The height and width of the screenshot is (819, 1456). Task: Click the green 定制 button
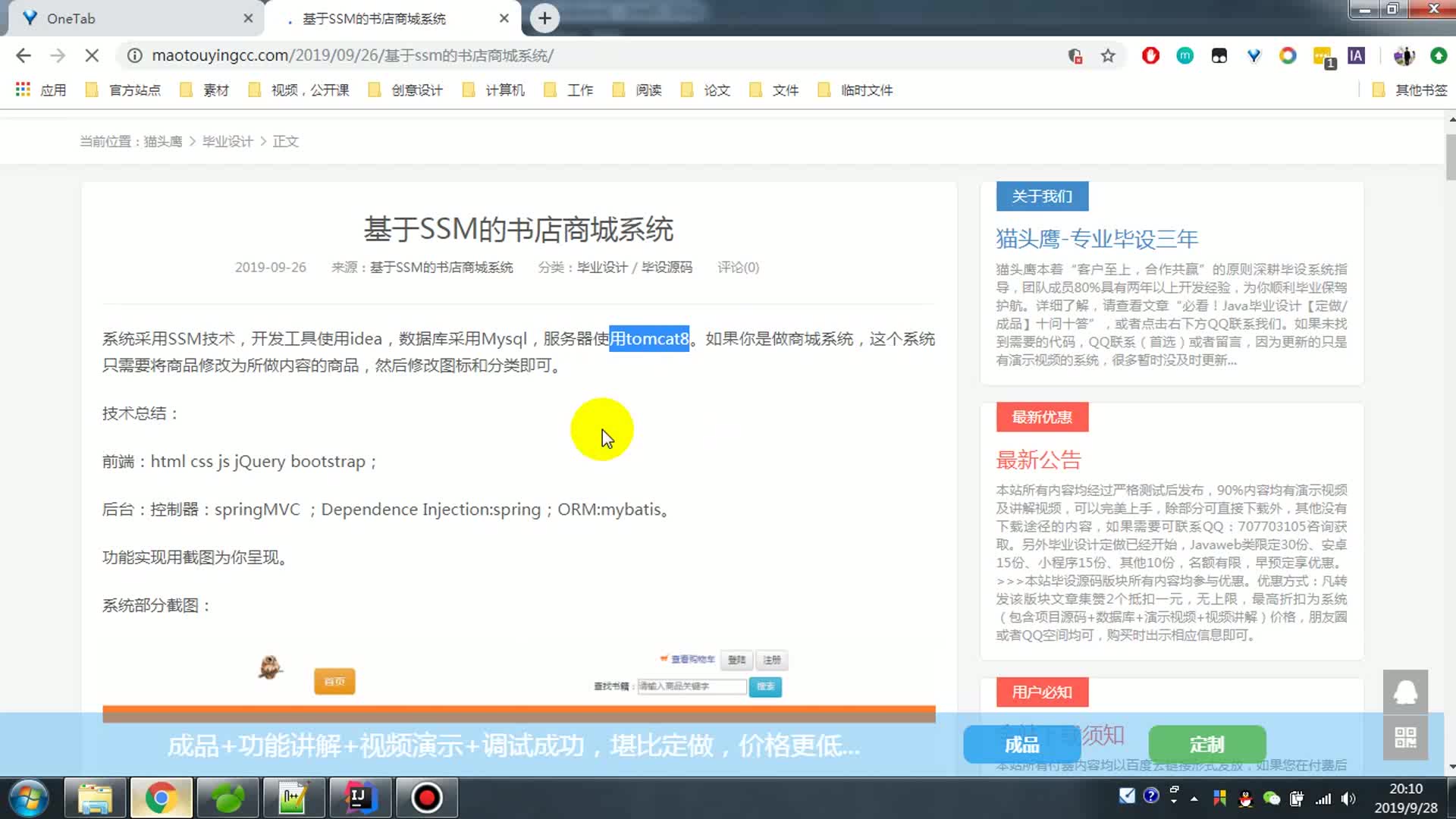(1207, 745)
